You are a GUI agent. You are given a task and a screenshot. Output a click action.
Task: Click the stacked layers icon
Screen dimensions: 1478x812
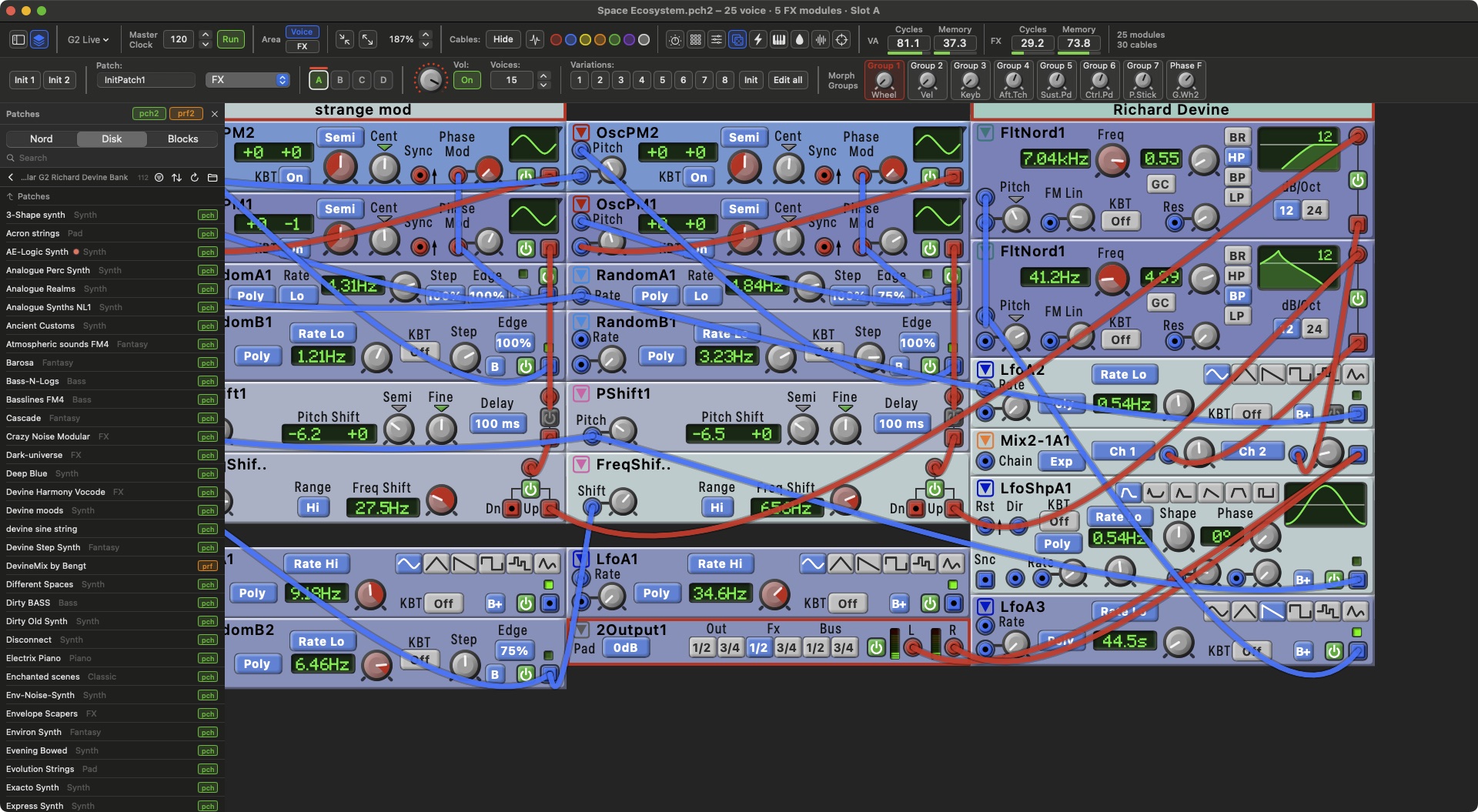point(39,39)
